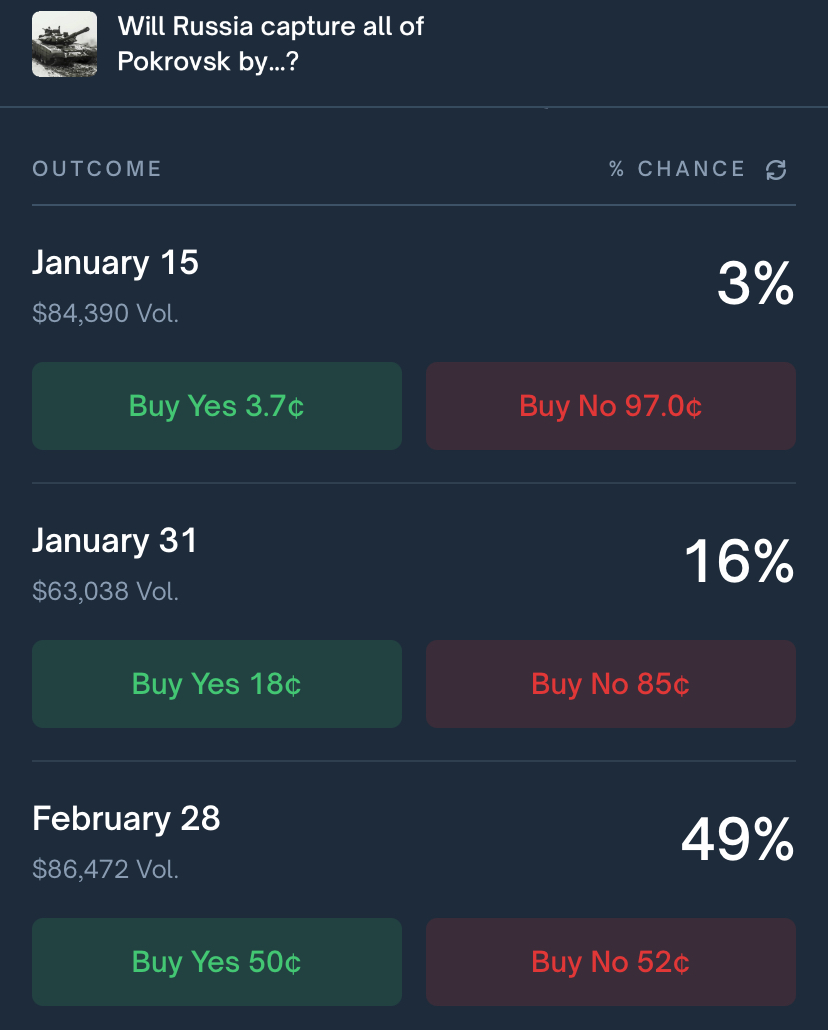Viewport: 828px width, 1030px height.
Task: Expand the February 28 outcome row
Action: pos(126,819)
